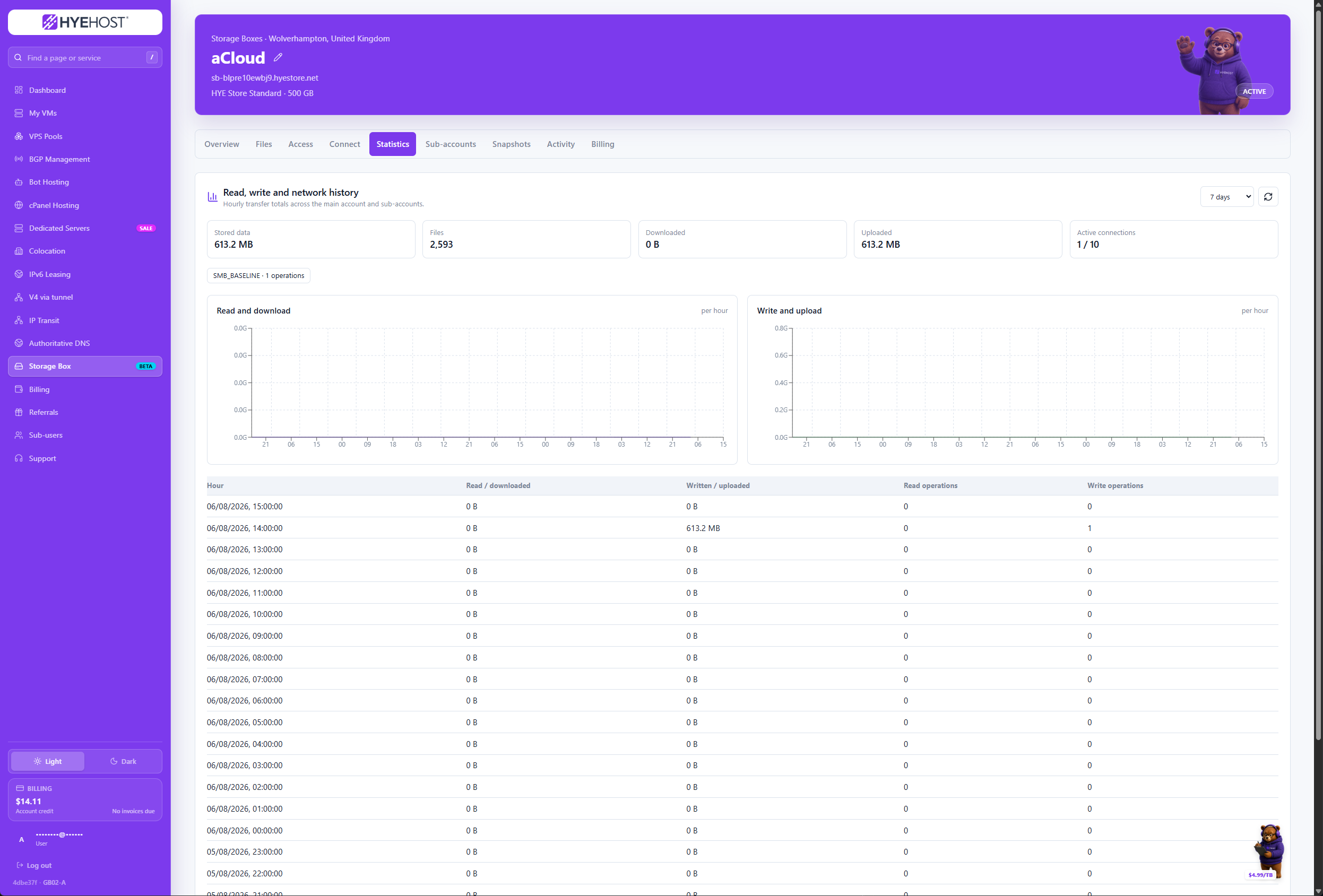Open the Overview tab
Image resolution: width=1323 pixels, height=896 pixels.
coord(221,144)
